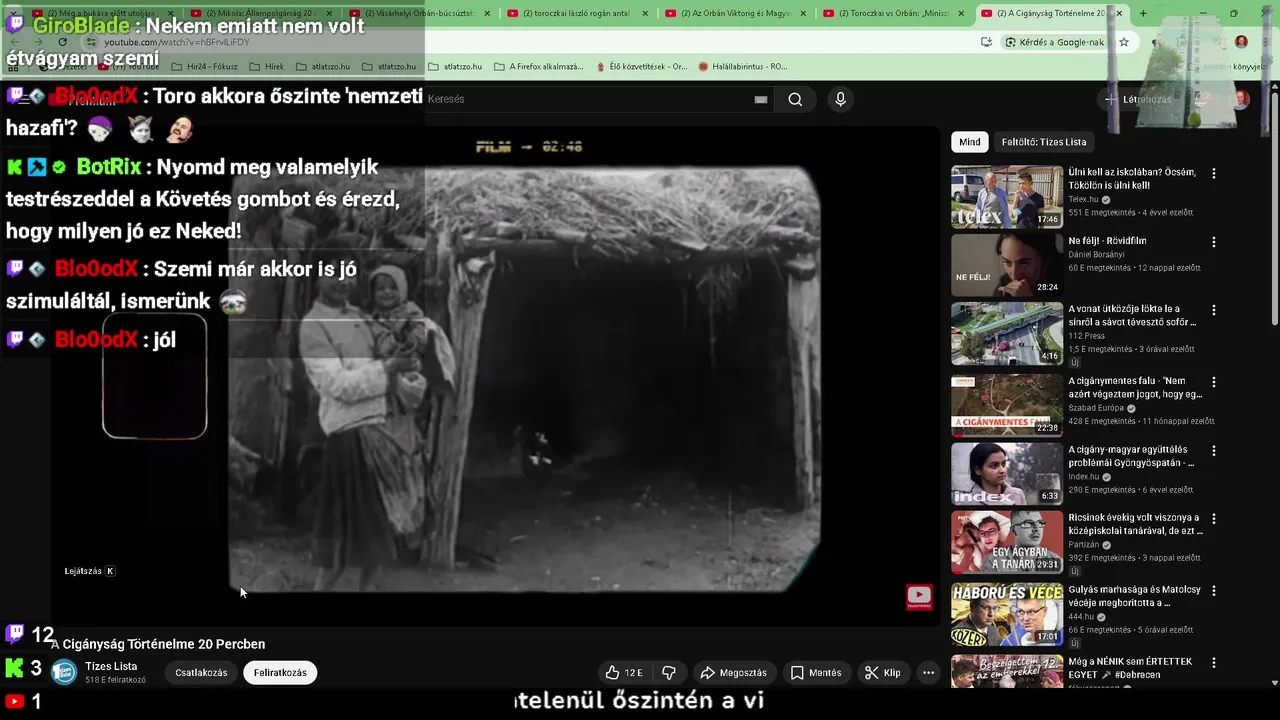1280x720 pixels.
Task: Click the browser reload button
Action: point(62,42)
